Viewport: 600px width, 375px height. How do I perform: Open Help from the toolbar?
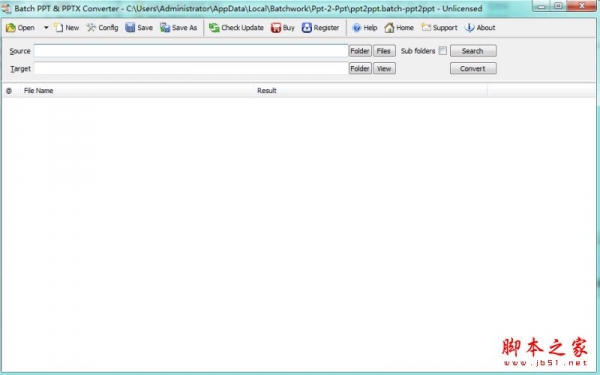pos(365,28)
